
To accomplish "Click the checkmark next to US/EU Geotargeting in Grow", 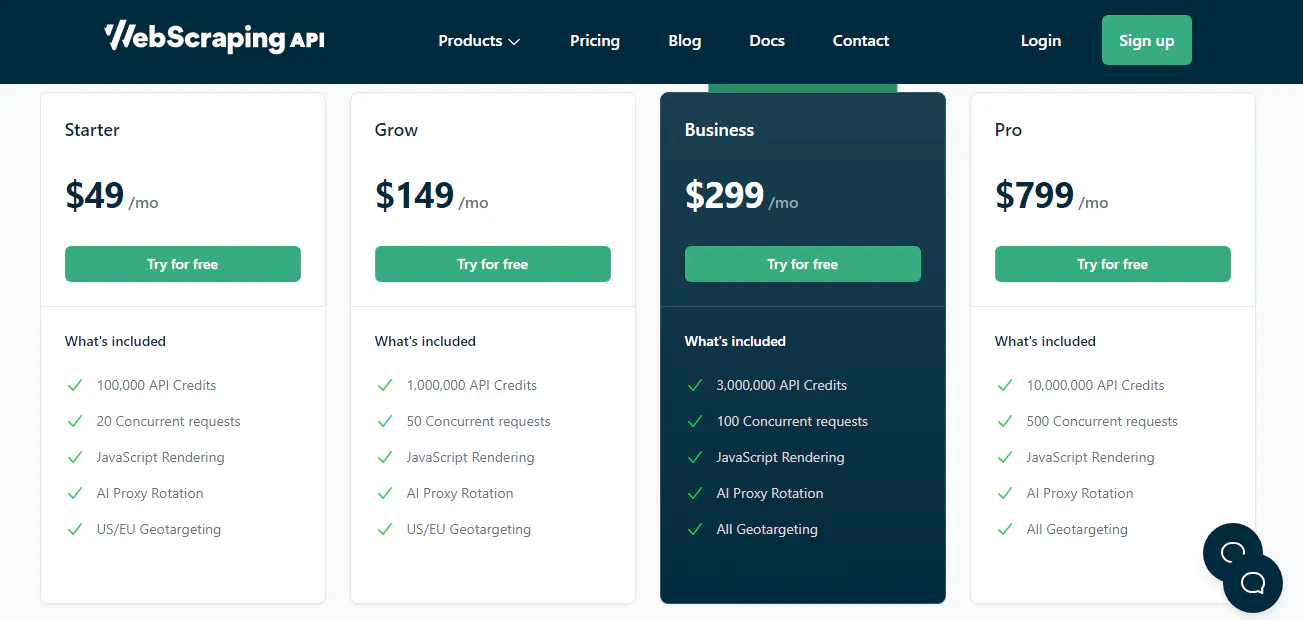I will pos(385,529).
